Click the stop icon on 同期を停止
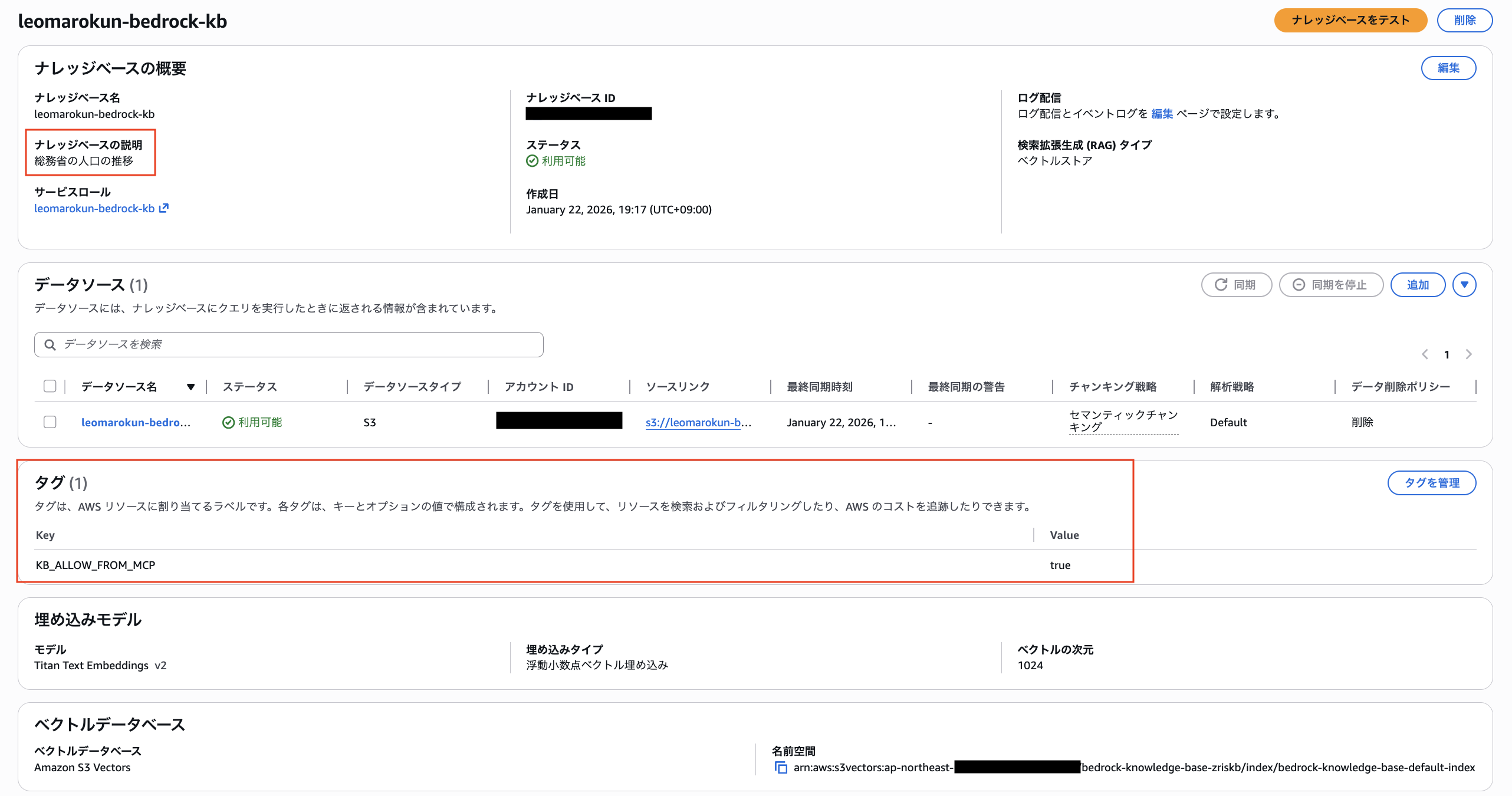This screenshot has height=796, width=1512. click(1299, 285)
